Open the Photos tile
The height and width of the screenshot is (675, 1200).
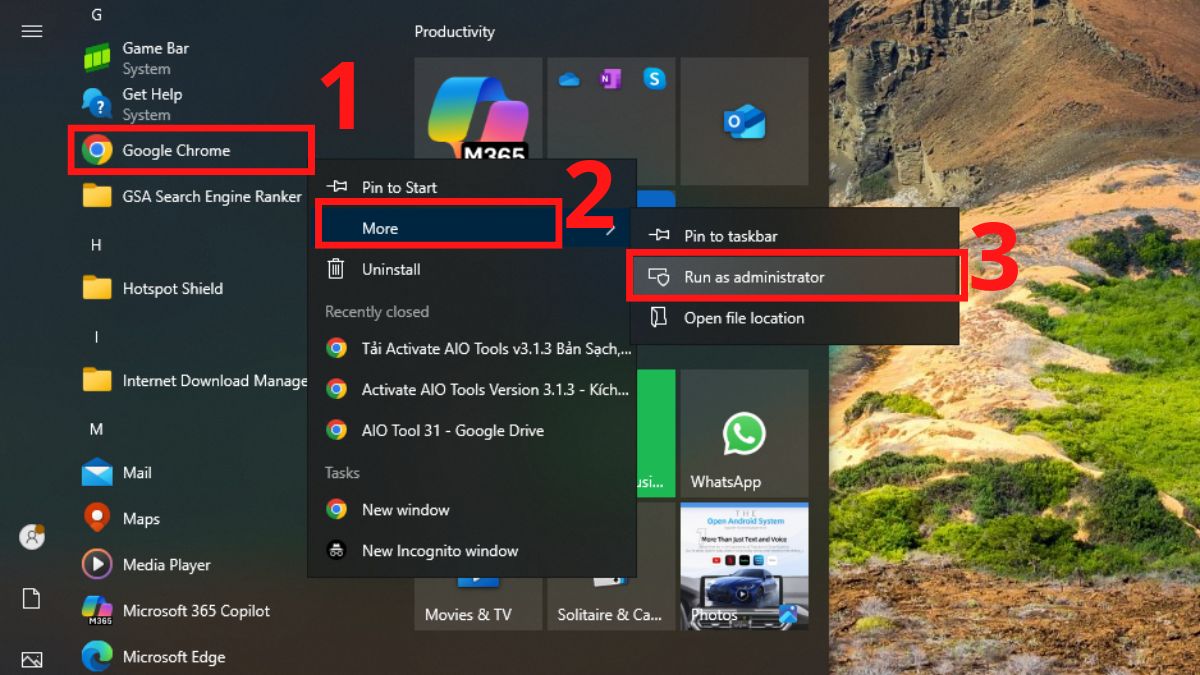[744, 566]
